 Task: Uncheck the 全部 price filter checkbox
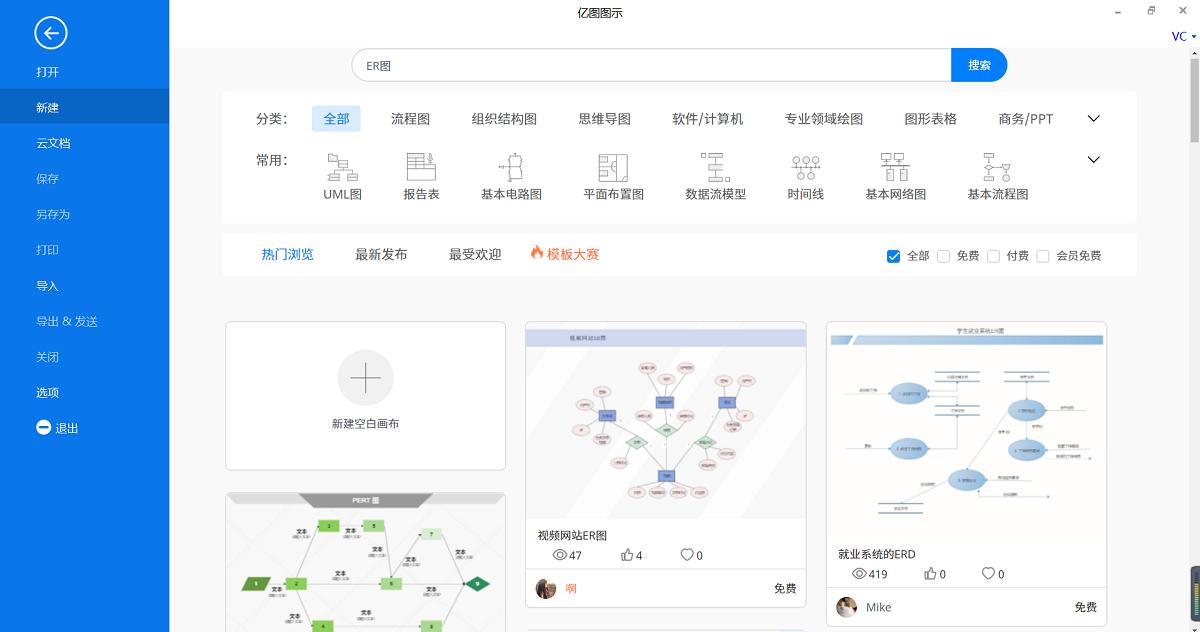[893, 256]
